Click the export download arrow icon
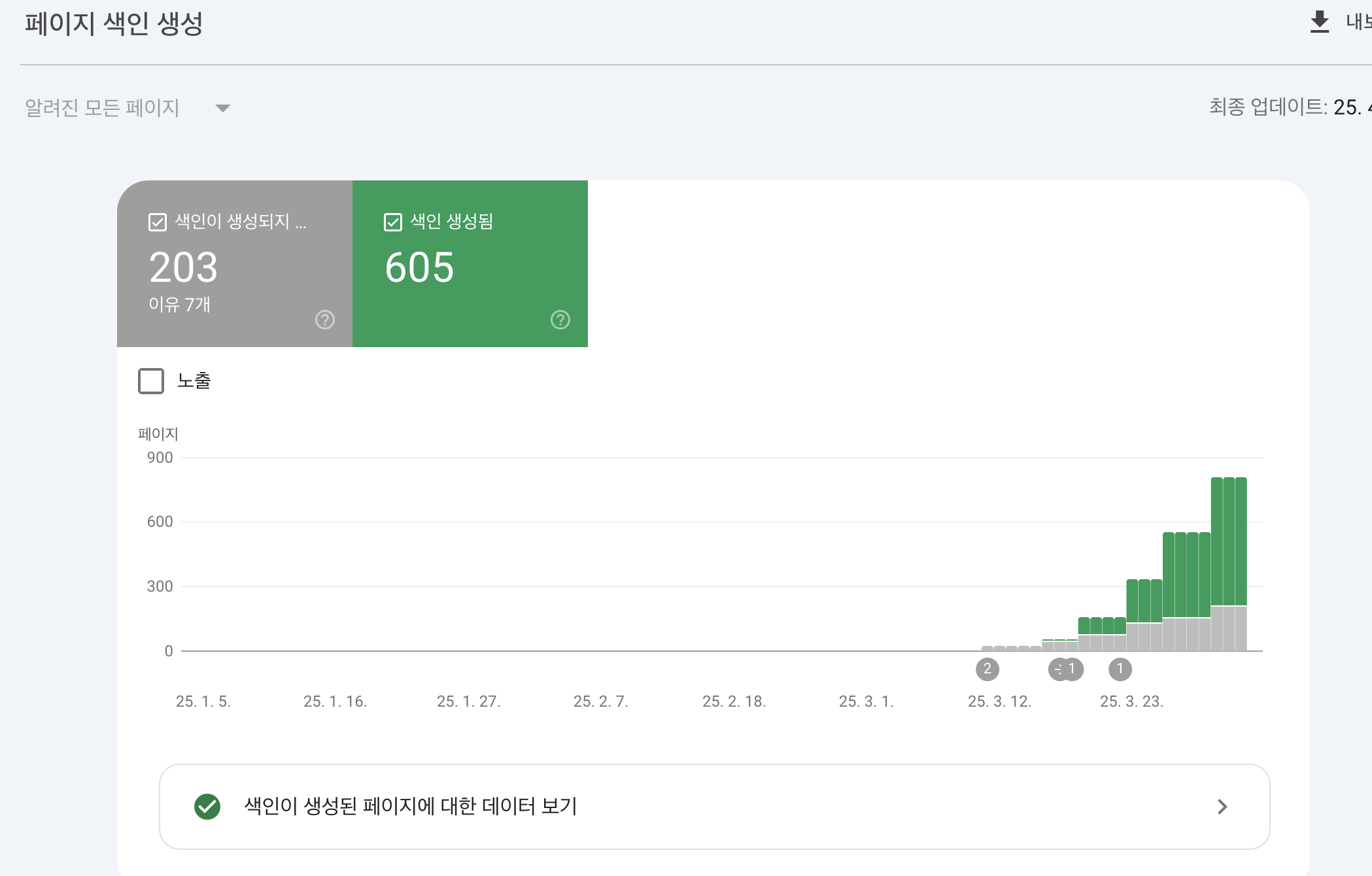 pos(1320,22)
